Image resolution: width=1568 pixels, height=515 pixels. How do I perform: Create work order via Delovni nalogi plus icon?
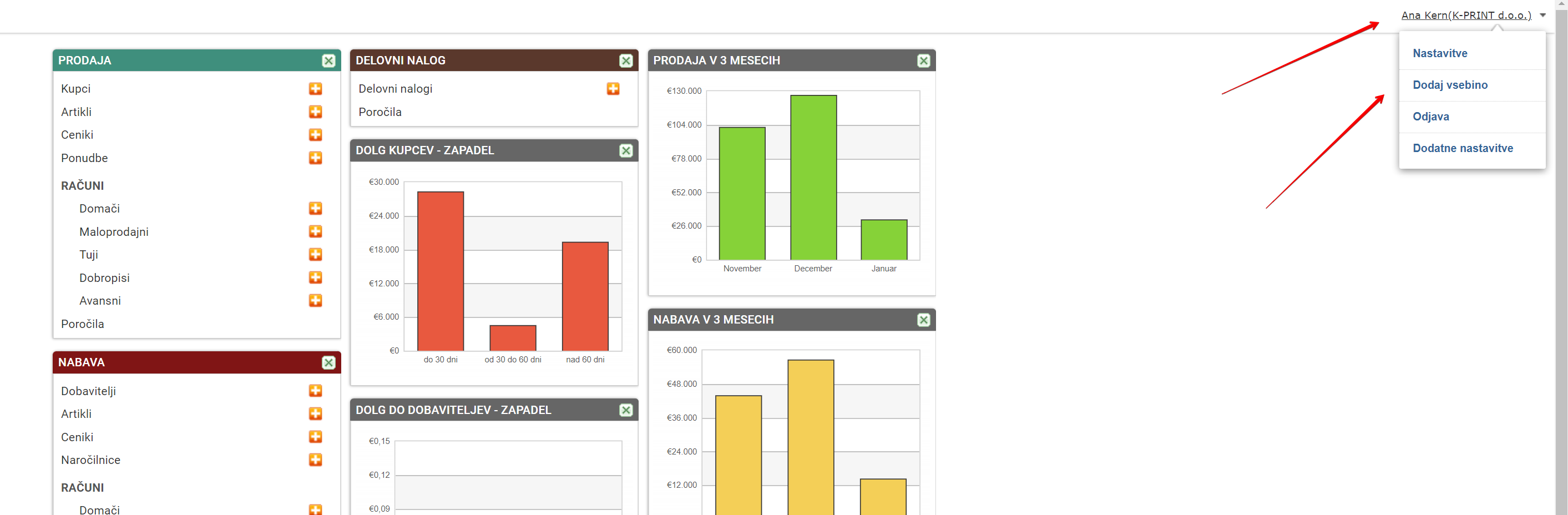613,89
